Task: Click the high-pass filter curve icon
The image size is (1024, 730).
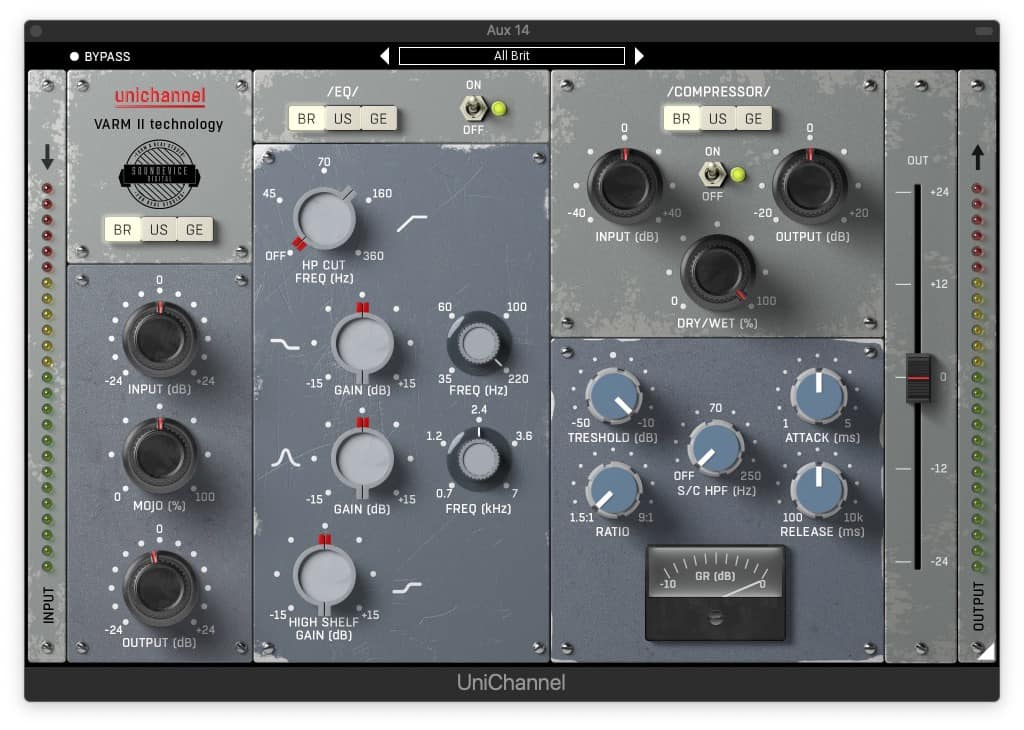Action: click(412, 223)
